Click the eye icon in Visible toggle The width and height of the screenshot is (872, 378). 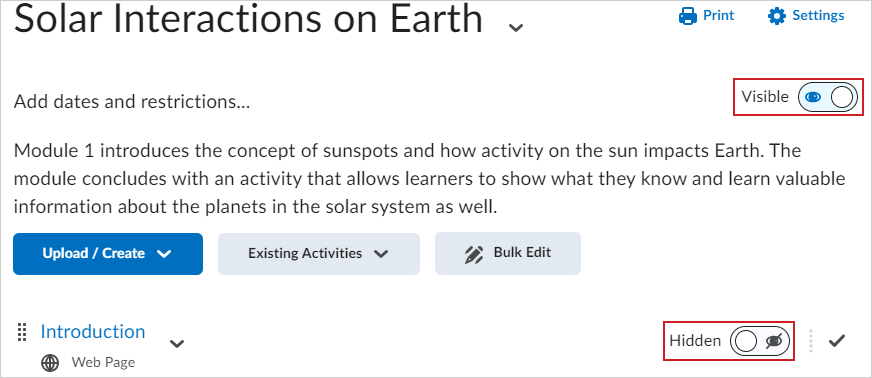pos(813,97)
